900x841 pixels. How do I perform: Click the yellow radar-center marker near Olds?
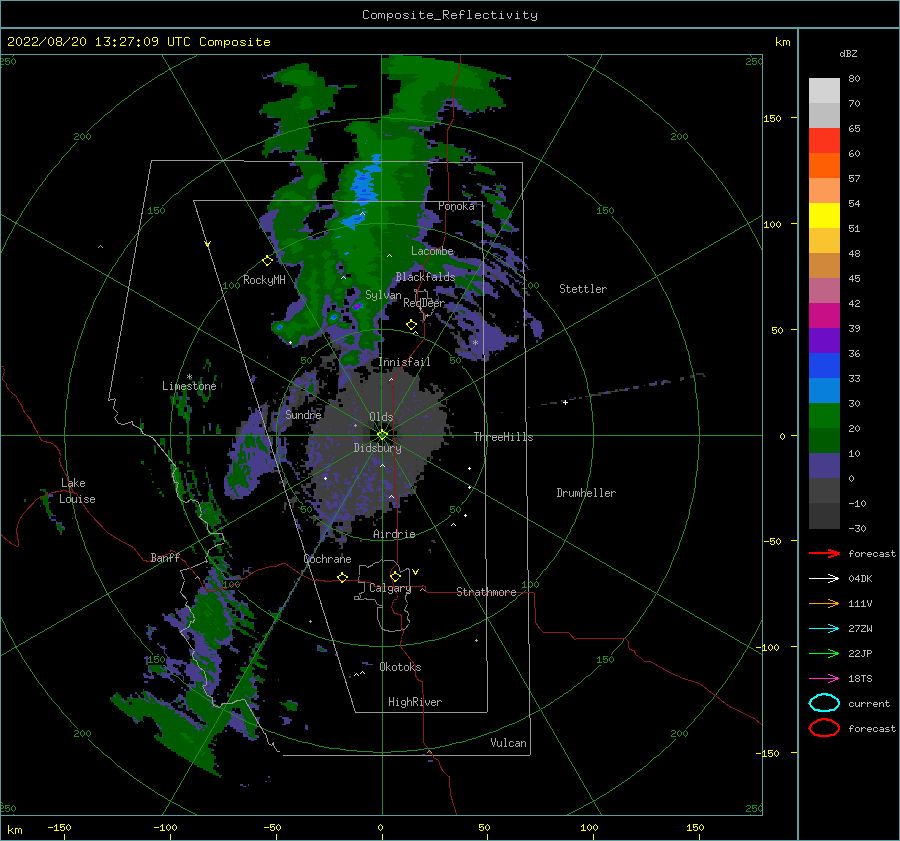click(x=382, y=435)
